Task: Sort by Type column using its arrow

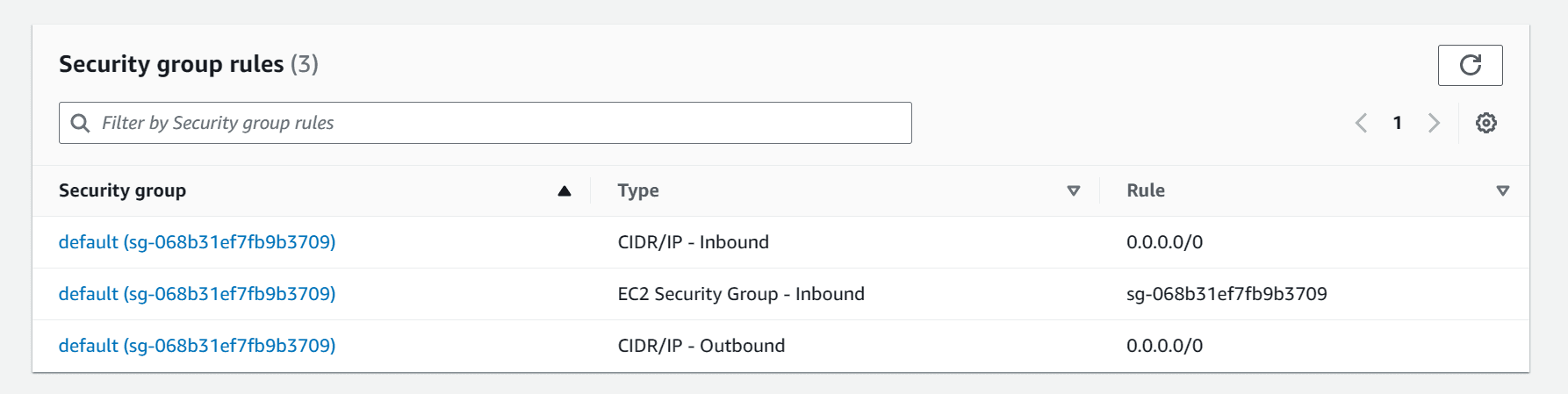Action: click(x=1073, y=190)
